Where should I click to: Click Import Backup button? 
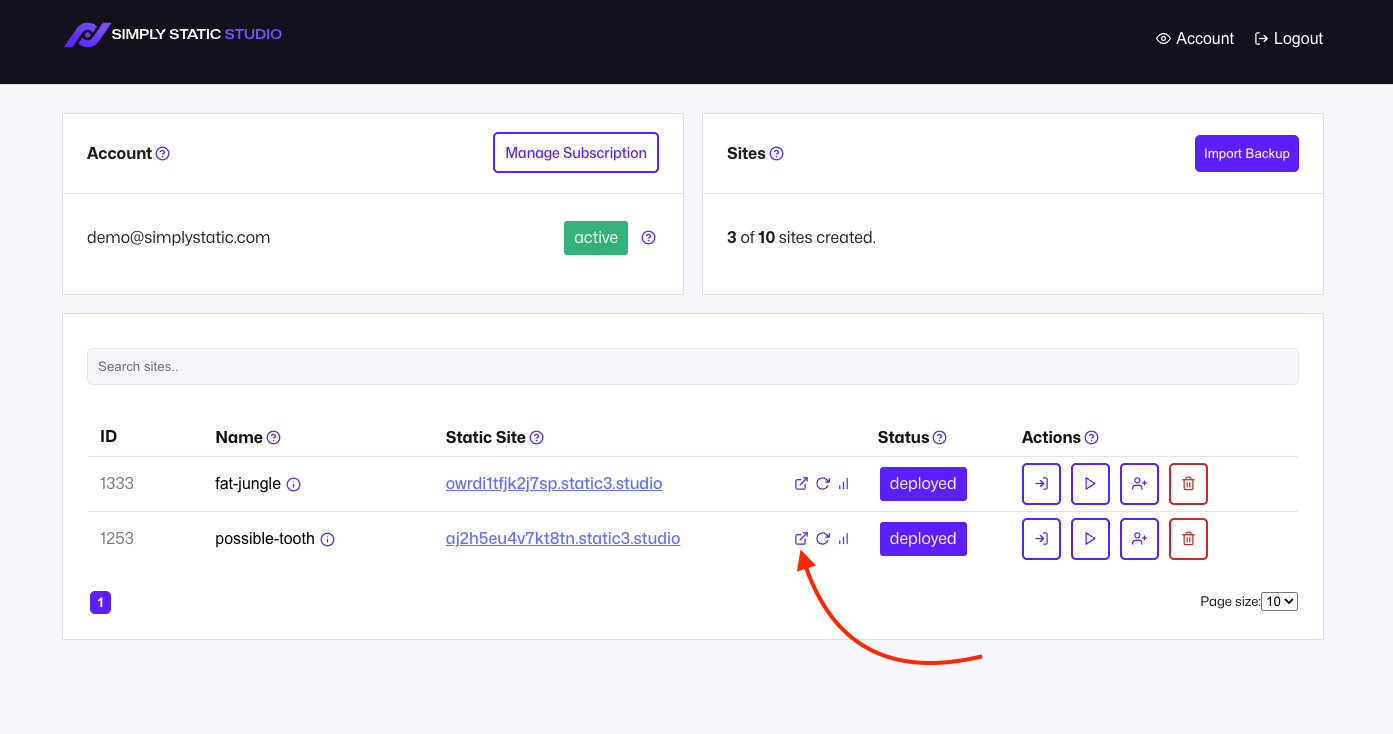click(x=1247, y=154)
